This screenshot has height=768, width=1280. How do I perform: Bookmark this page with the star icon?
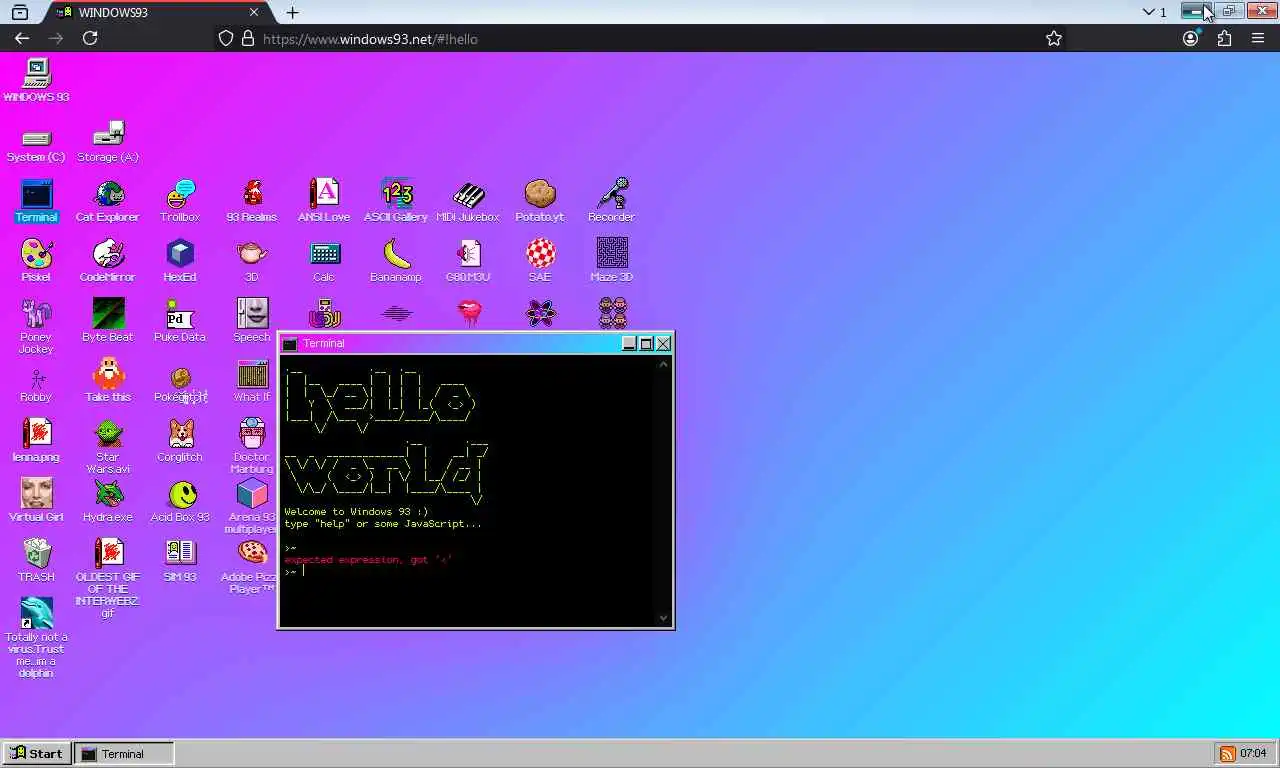(x=1054, y=38)
